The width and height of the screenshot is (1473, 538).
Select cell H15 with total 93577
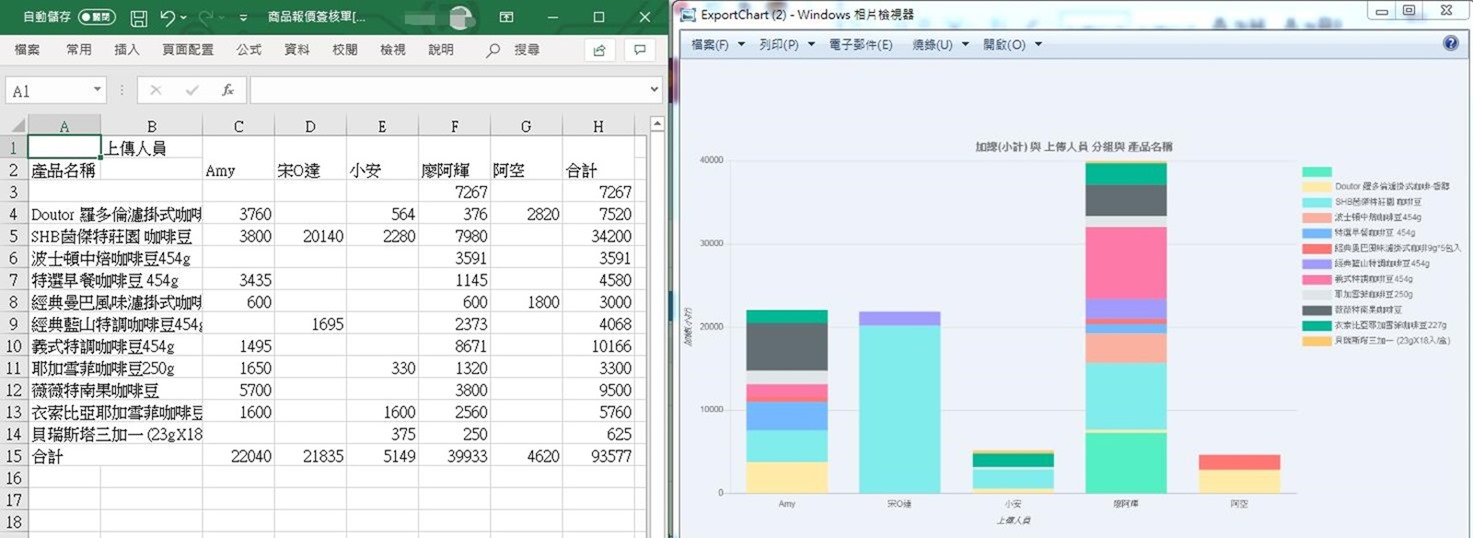(x=598, y=457)
